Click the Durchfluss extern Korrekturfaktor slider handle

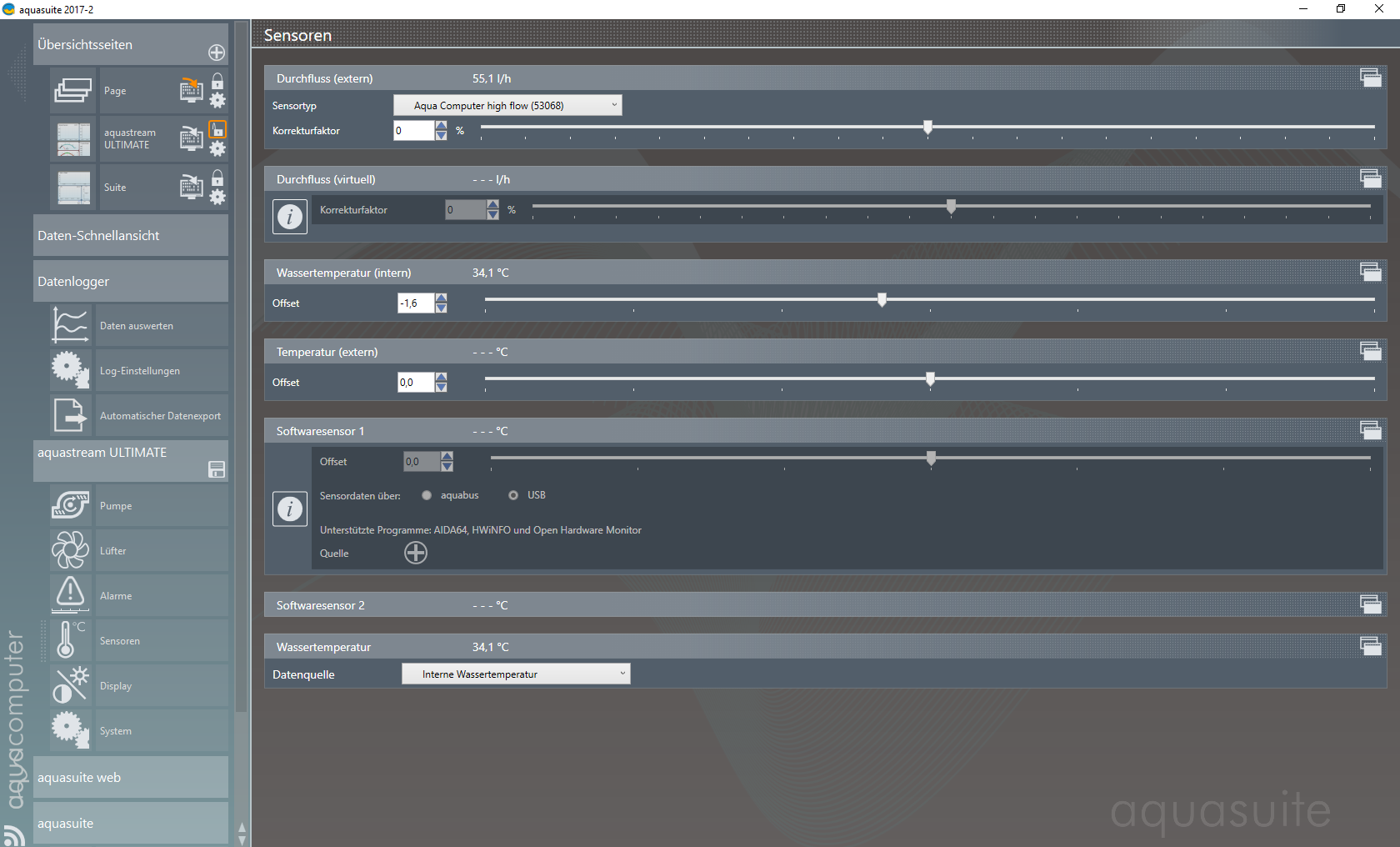point(927,127)
